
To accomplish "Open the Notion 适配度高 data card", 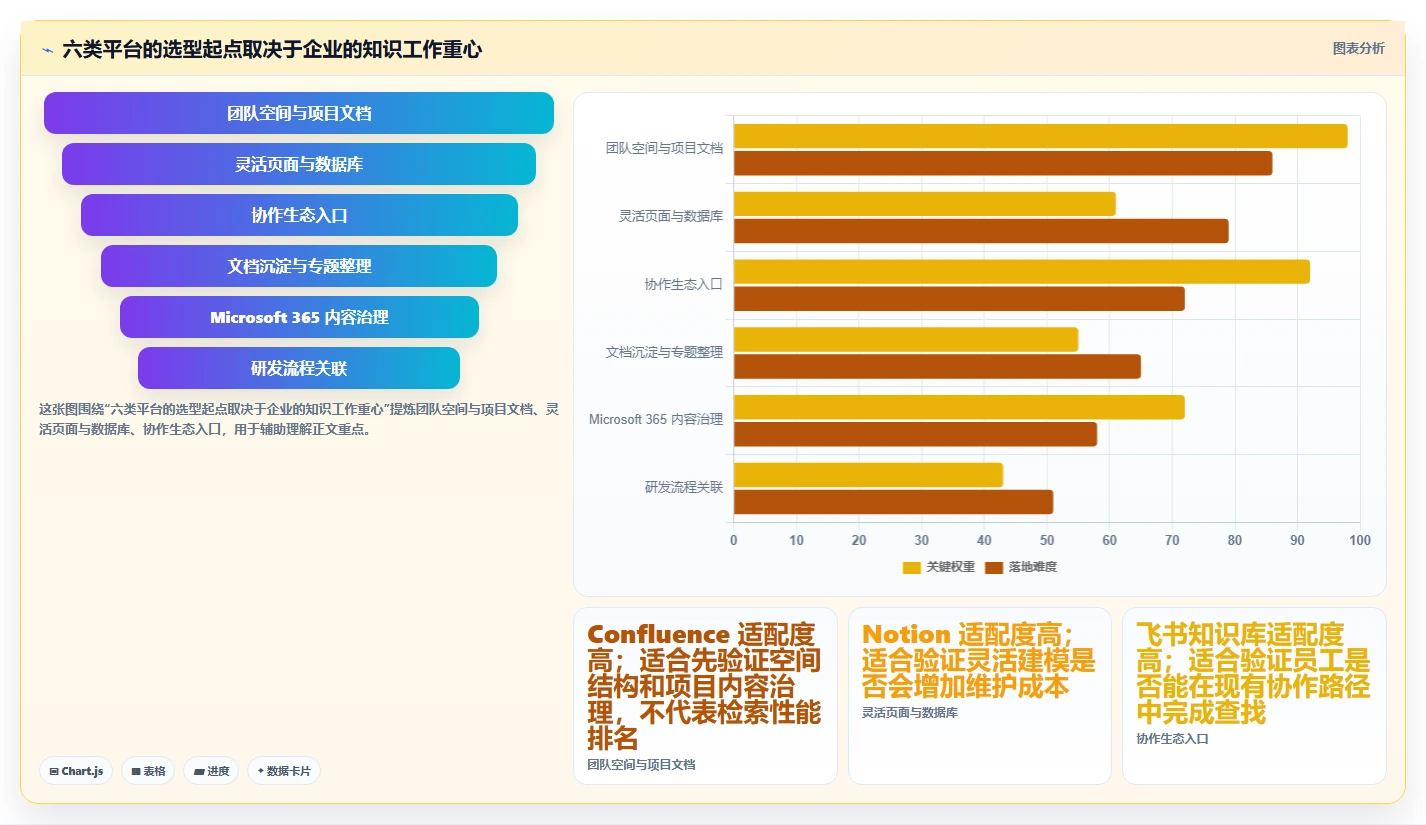I will click(x=979, y=696).
